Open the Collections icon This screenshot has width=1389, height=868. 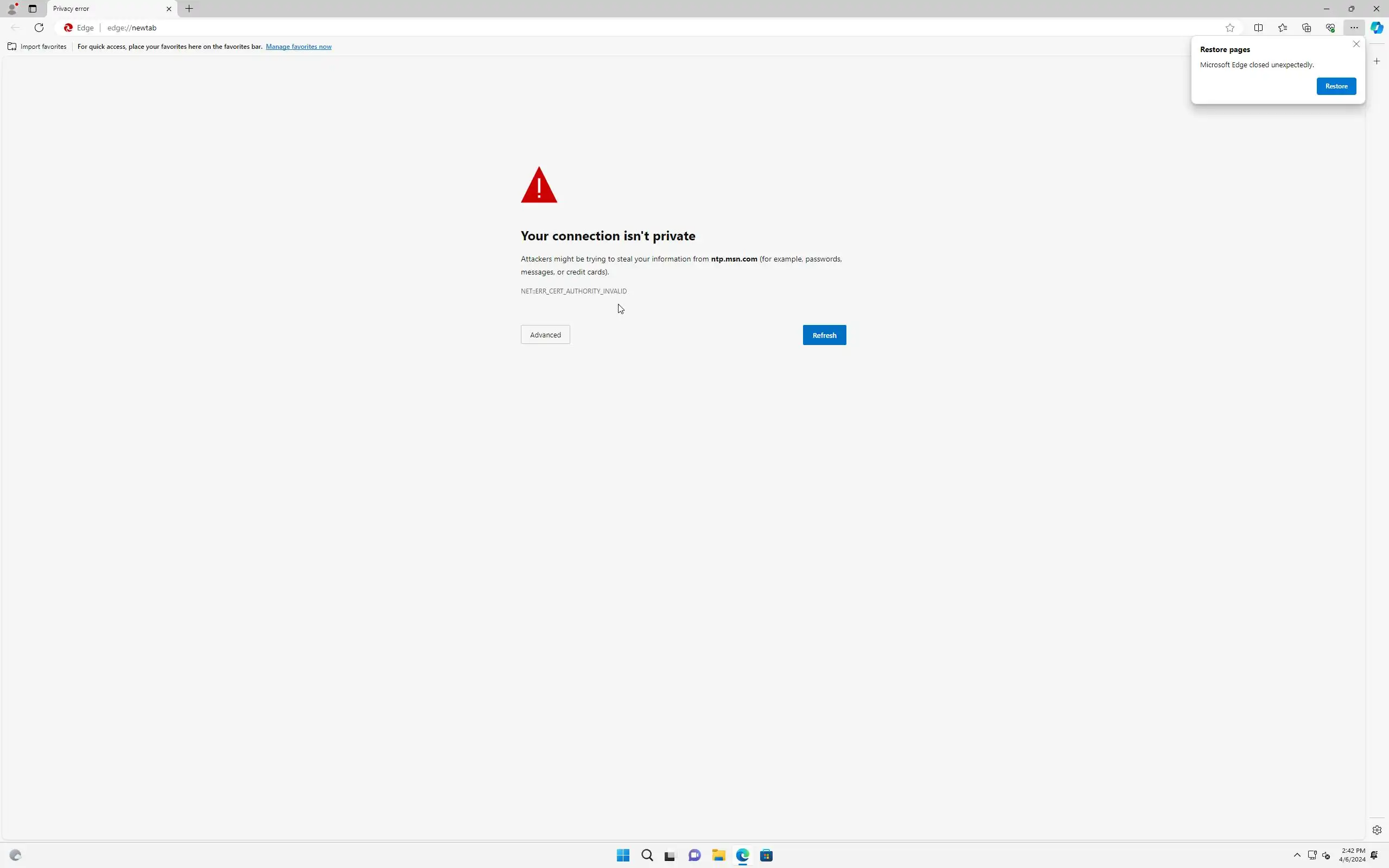click(1307, 28)
